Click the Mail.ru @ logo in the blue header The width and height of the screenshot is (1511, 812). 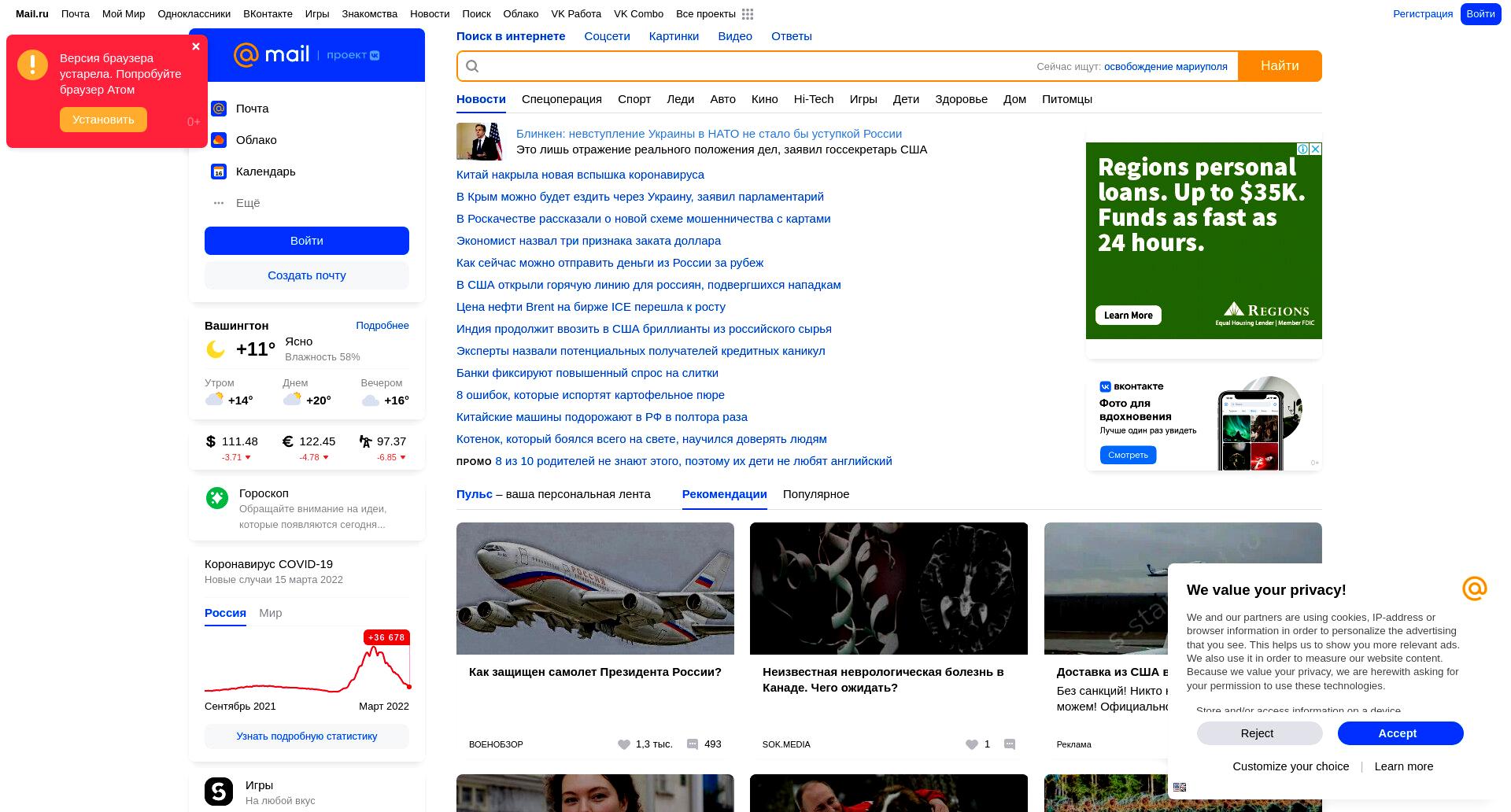[x=246, y=54]
